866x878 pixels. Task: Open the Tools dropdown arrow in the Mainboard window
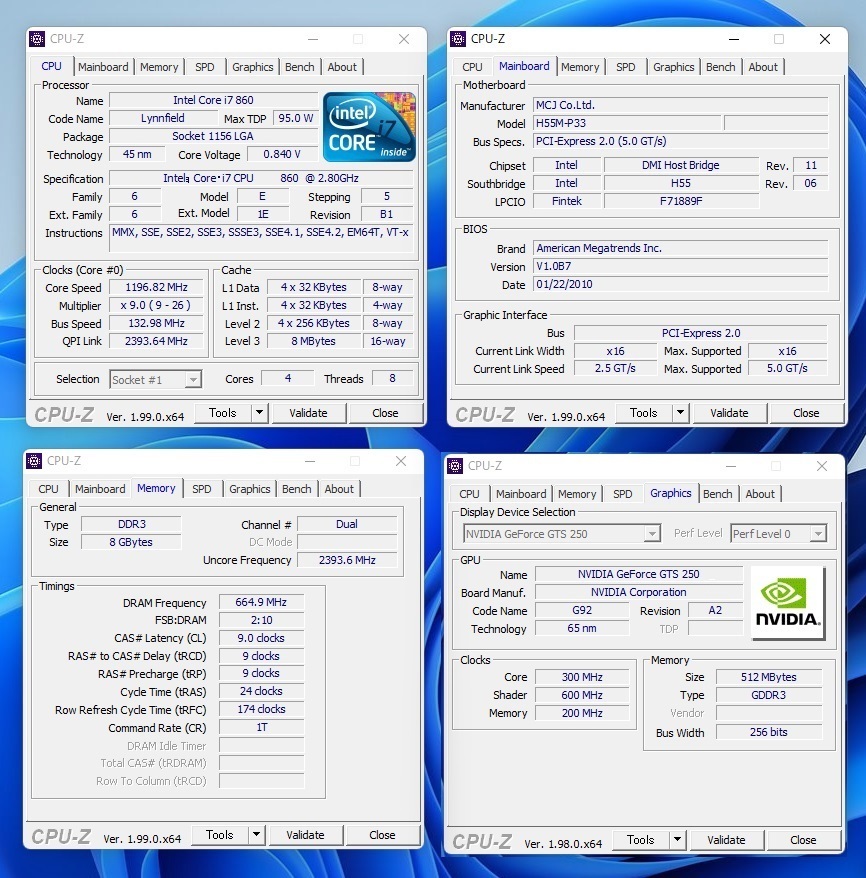pyautogui.click(x=680, y=413)
